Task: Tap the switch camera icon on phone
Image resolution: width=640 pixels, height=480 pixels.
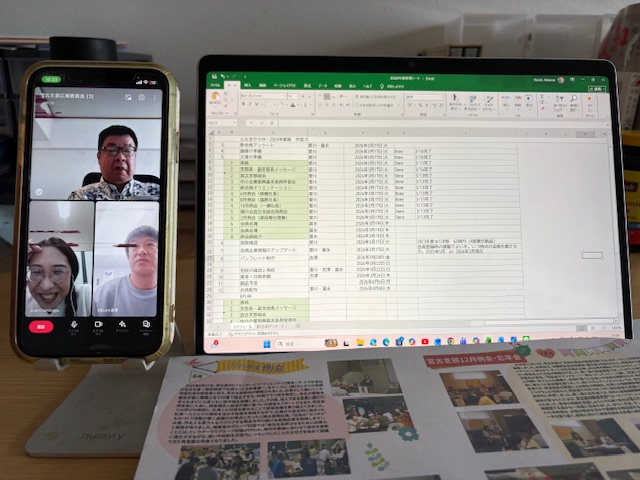Action: click(x=141, y=97)
